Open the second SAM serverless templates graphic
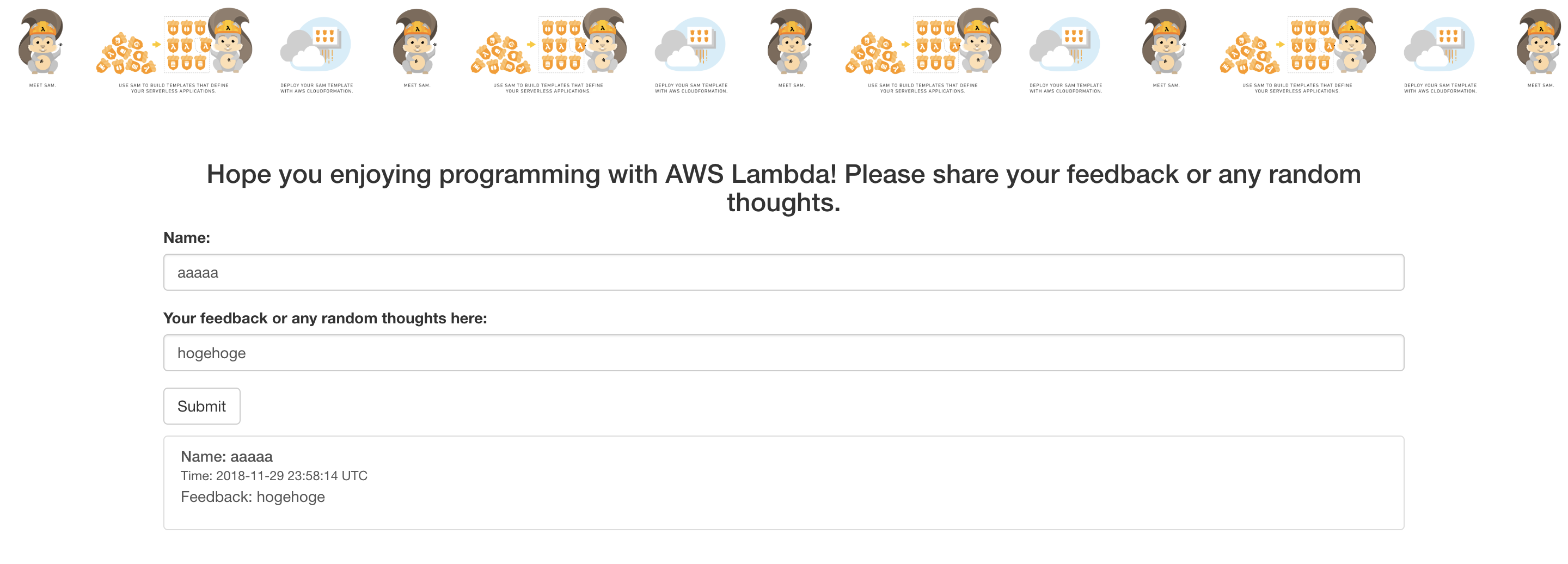 (x=547, y=42)
